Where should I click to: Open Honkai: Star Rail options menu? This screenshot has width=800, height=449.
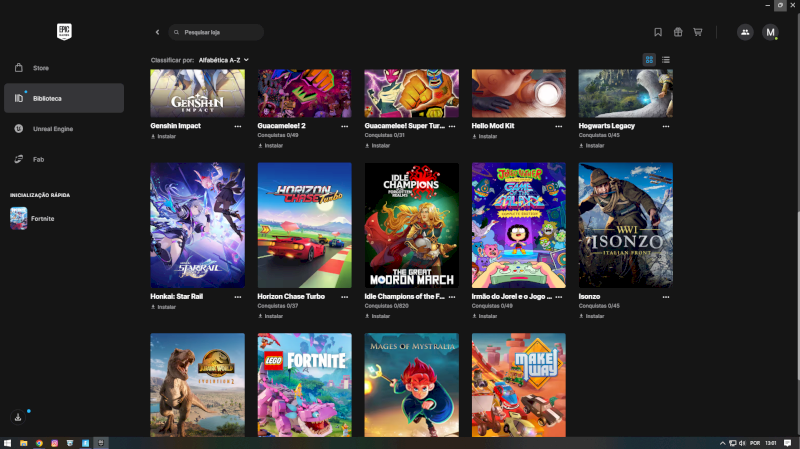(238, 297)
